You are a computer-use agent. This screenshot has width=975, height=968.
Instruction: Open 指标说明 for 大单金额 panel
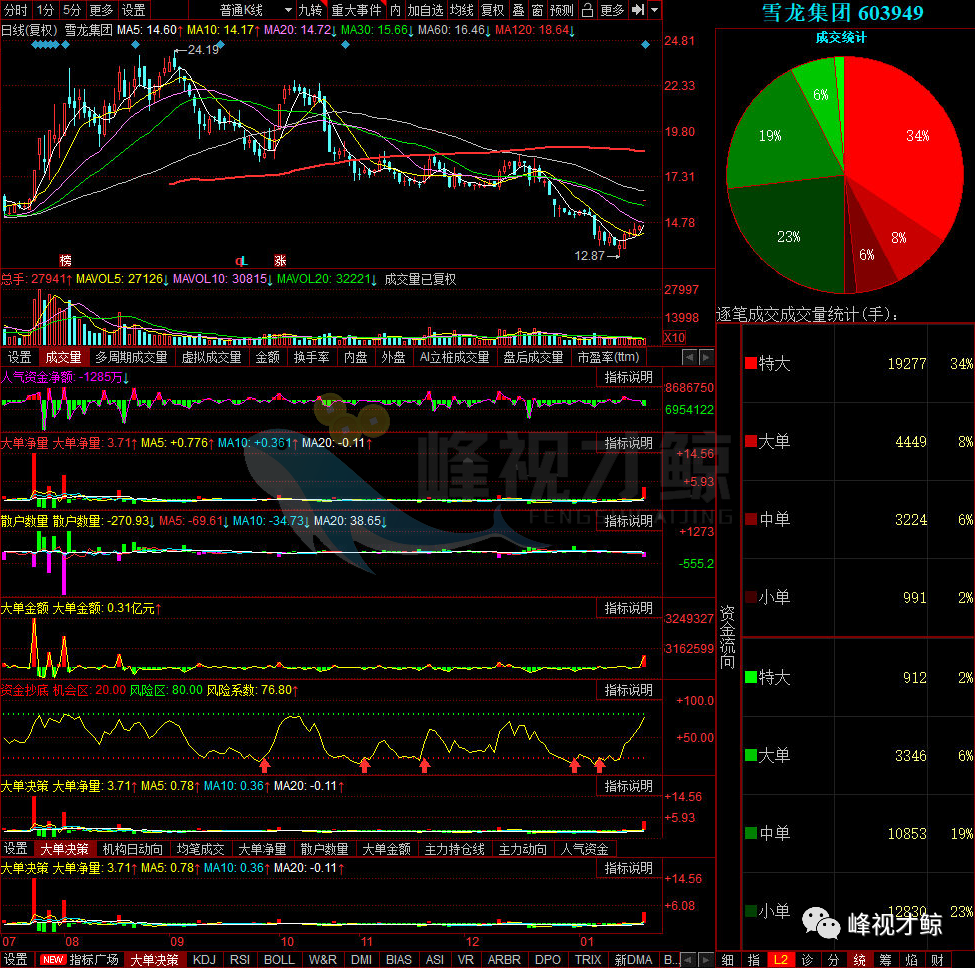click(x=629, y=608)
